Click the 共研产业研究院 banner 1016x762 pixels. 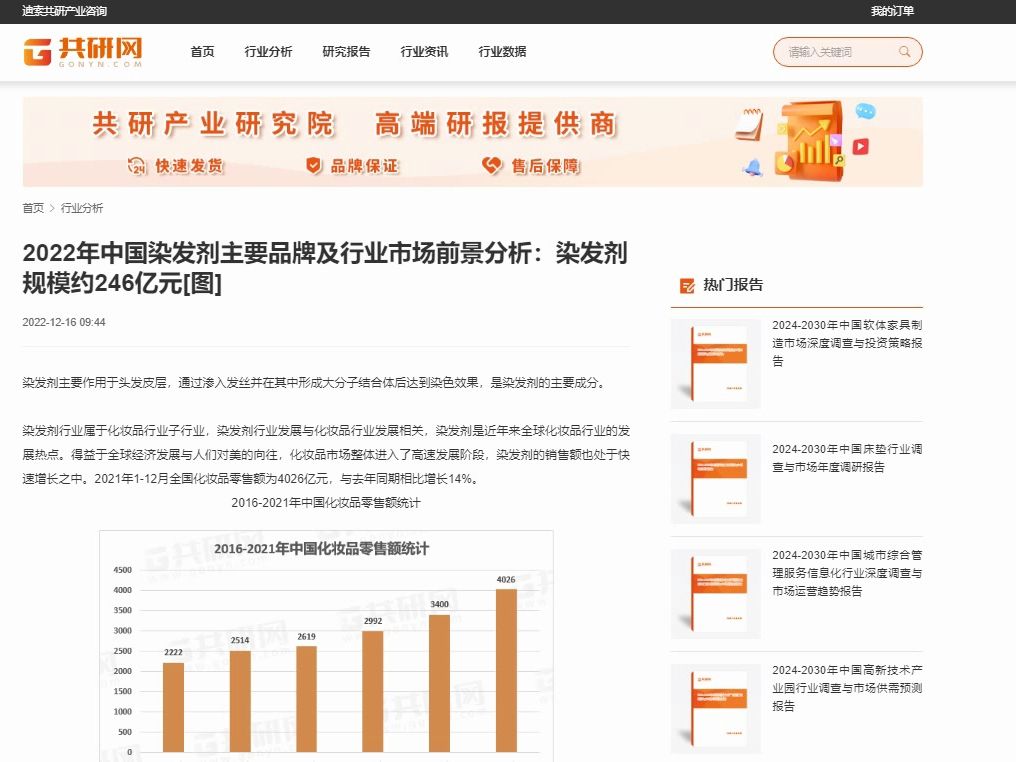pos(472,142)
